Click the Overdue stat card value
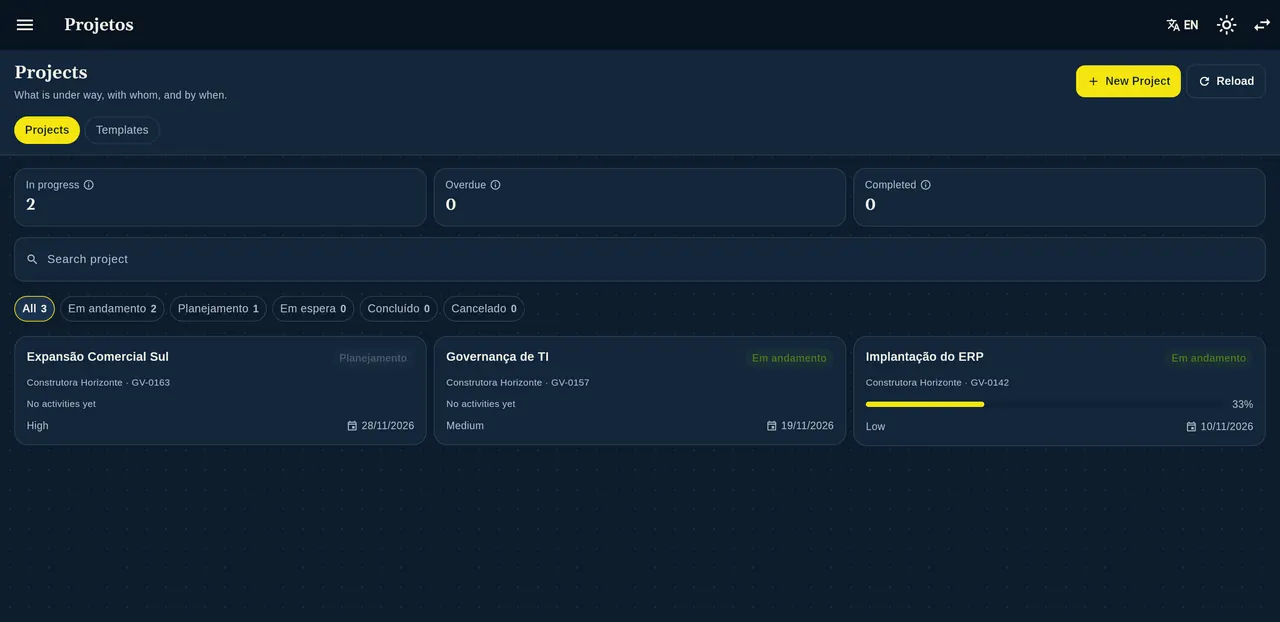Screen dimensions: 1280x622 [451, 204]
